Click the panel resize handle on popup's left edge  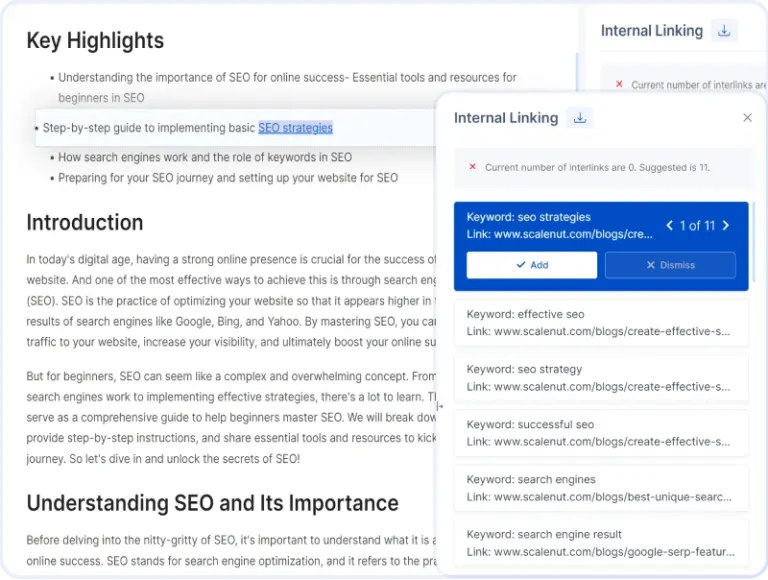pyautogui.click(x=440, y=406)
